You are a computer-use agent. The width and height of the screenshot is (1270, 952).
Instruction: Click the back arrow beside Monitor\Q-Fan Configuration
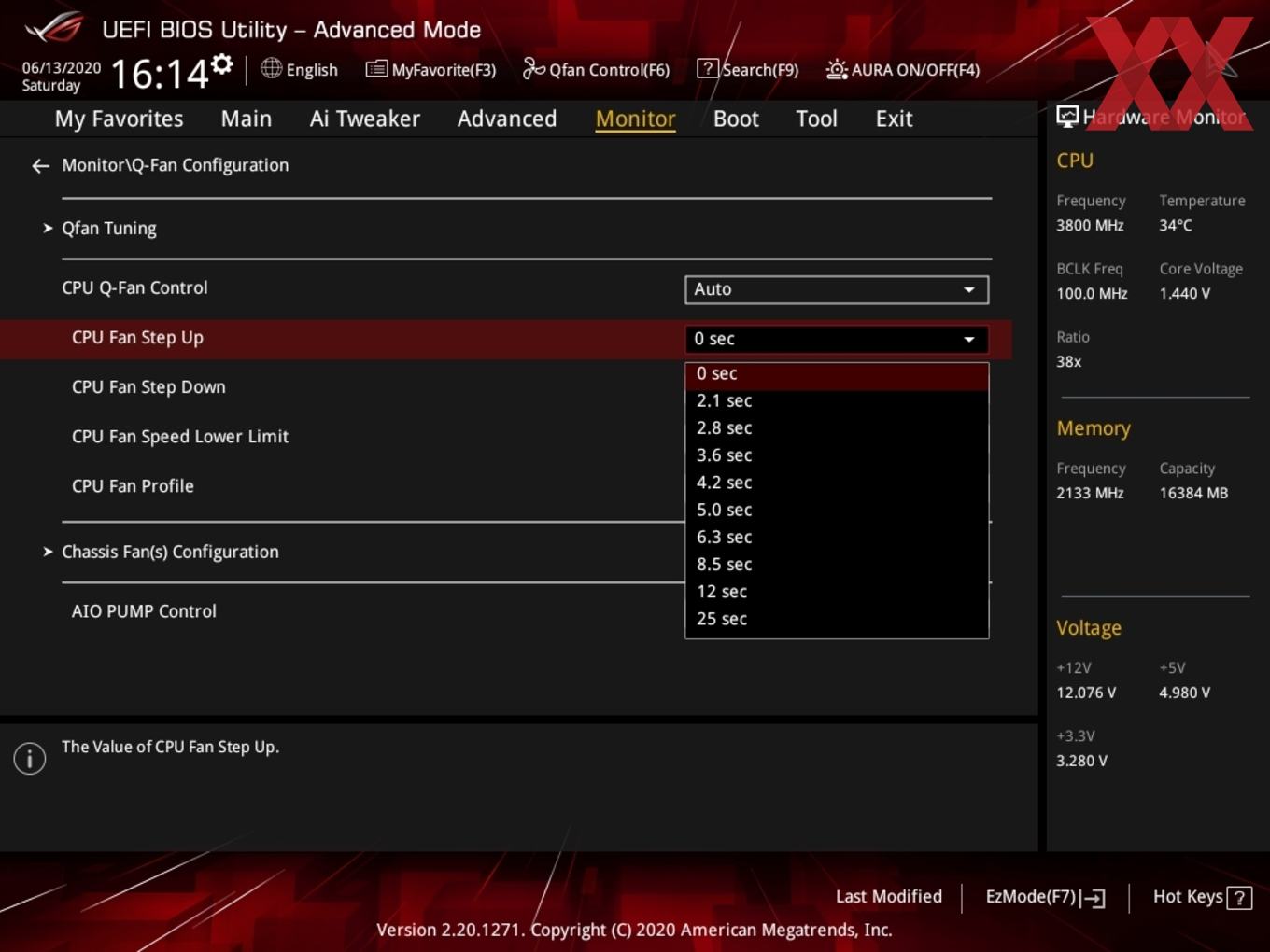coord(40,166)
